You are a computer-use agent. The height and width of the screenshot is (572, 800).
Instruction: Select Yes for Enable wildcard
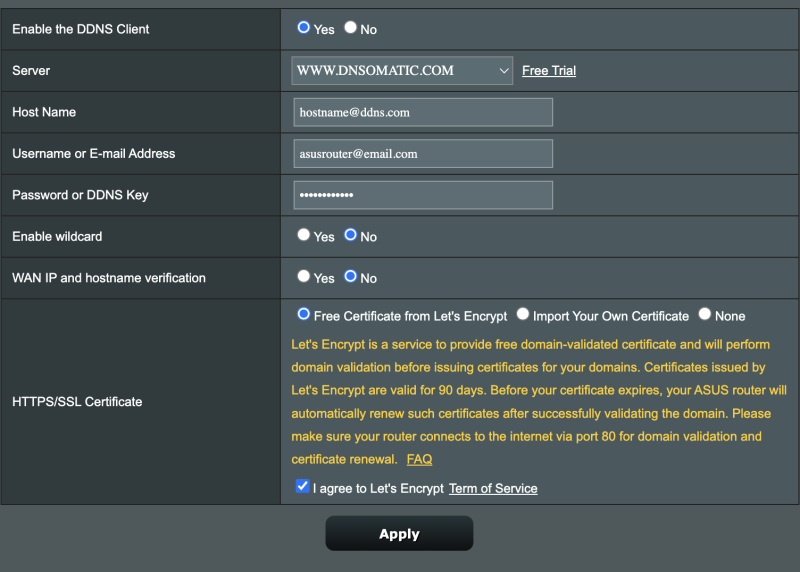pyautogui.click(x=304, y=235)
